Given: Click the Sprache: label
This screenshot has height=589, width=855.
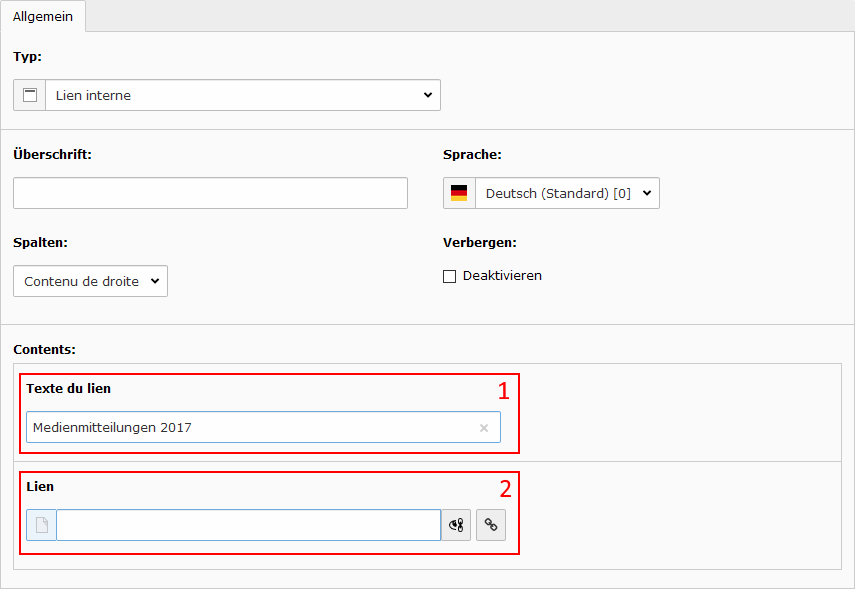Looking at the screenshot, I should coord(472,155).
